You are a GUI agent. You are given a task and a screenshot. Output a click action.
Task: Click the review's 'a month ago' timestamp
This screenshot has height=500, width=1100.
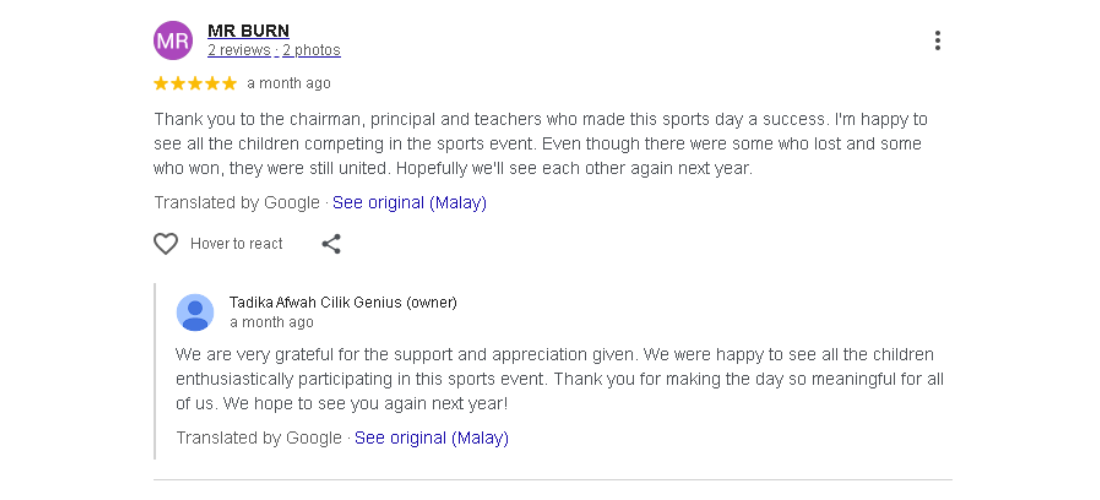coord(289,83)
